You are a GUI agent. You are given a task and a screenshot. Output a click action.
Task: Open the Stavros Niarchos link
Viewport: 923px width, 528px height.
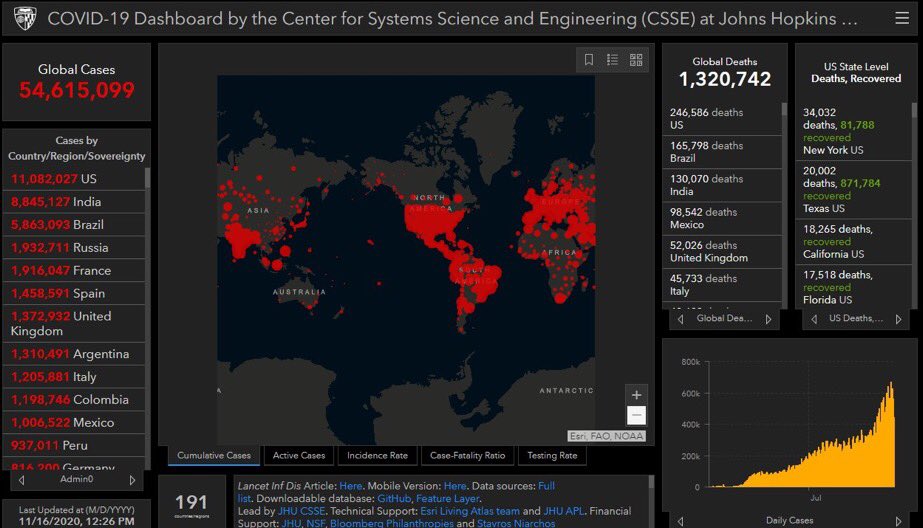pos(516,523)
